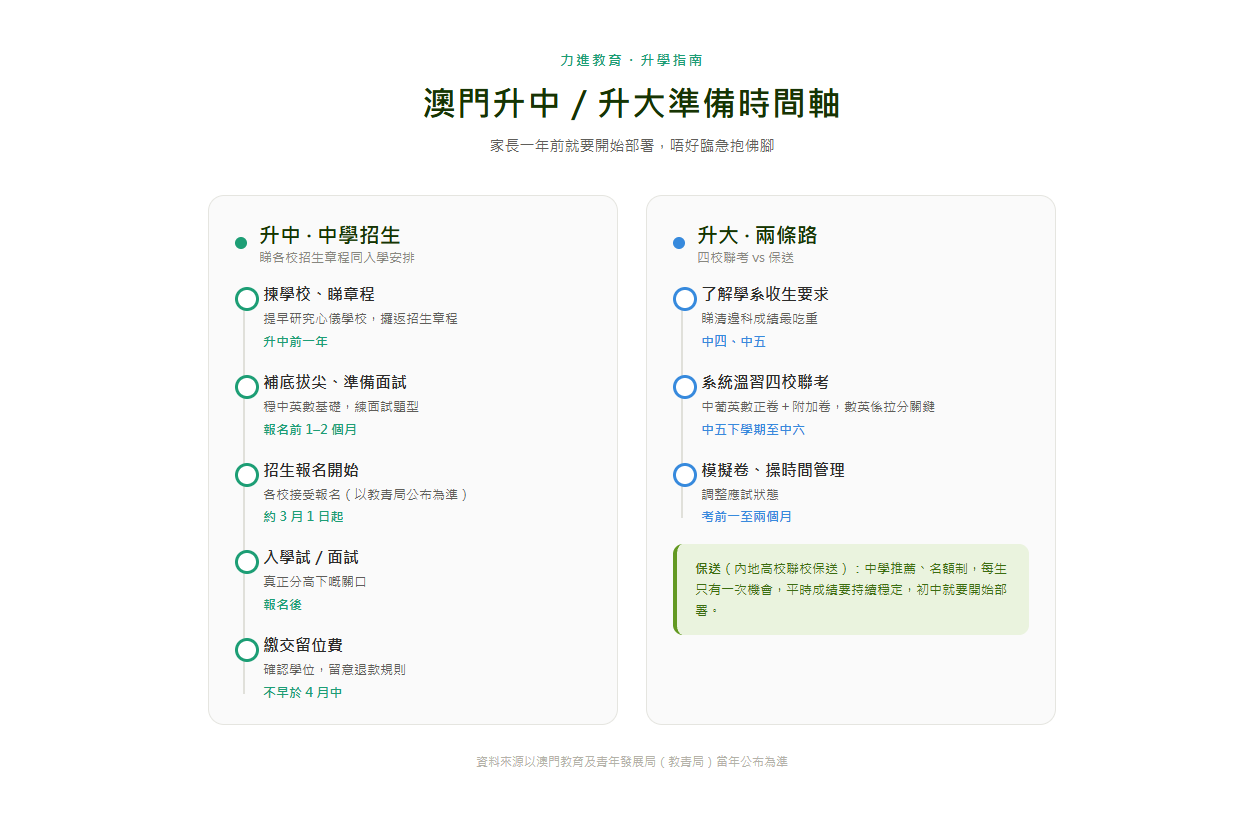Click step title 模擬卷、操時間管理
The width and height of the screenshot is (1249, 817).
click(773, 471)
